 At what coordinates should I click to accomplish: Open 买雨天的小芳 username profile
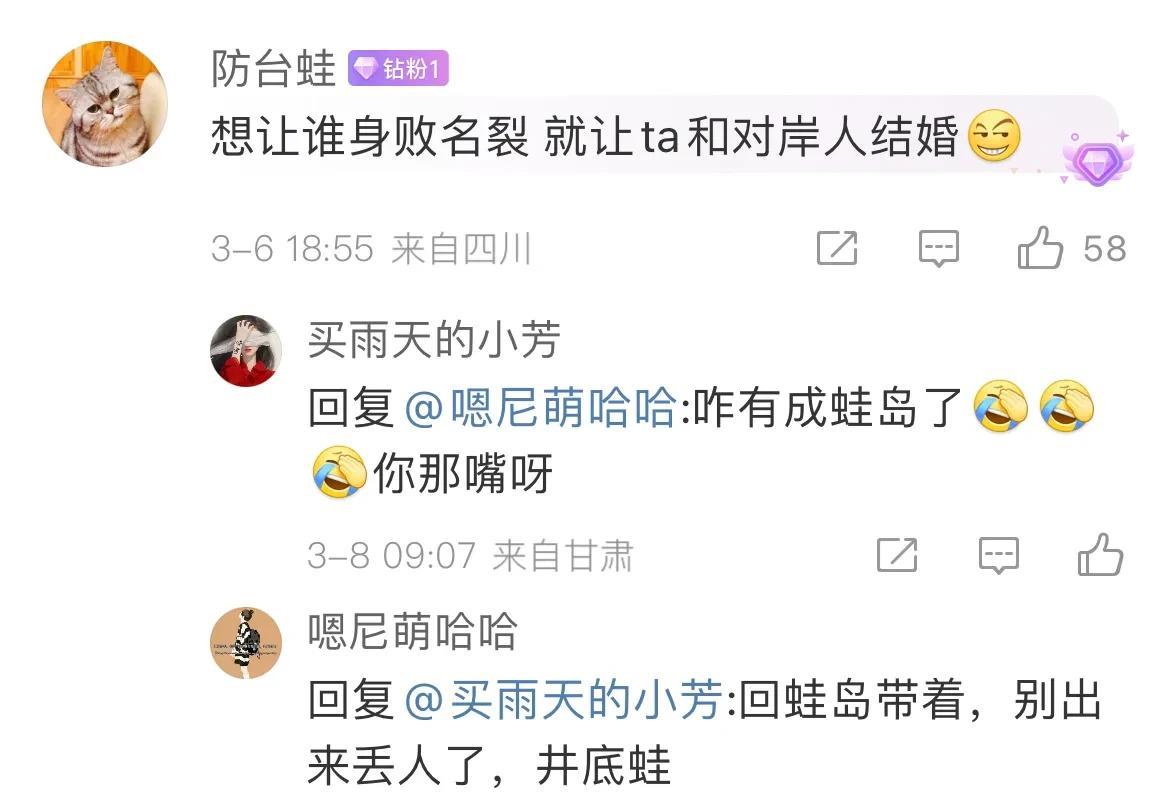tap(434, 340)
